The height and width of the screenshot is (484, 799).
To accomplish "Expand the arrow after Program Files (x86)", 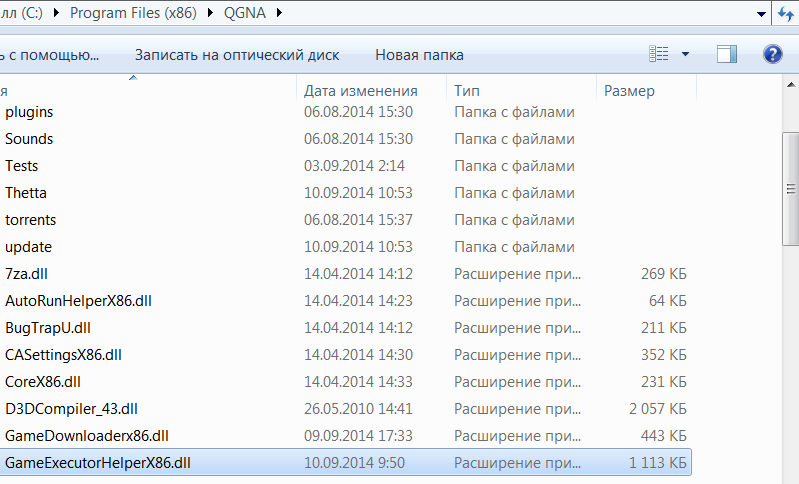I will click(x=210, y=13).
